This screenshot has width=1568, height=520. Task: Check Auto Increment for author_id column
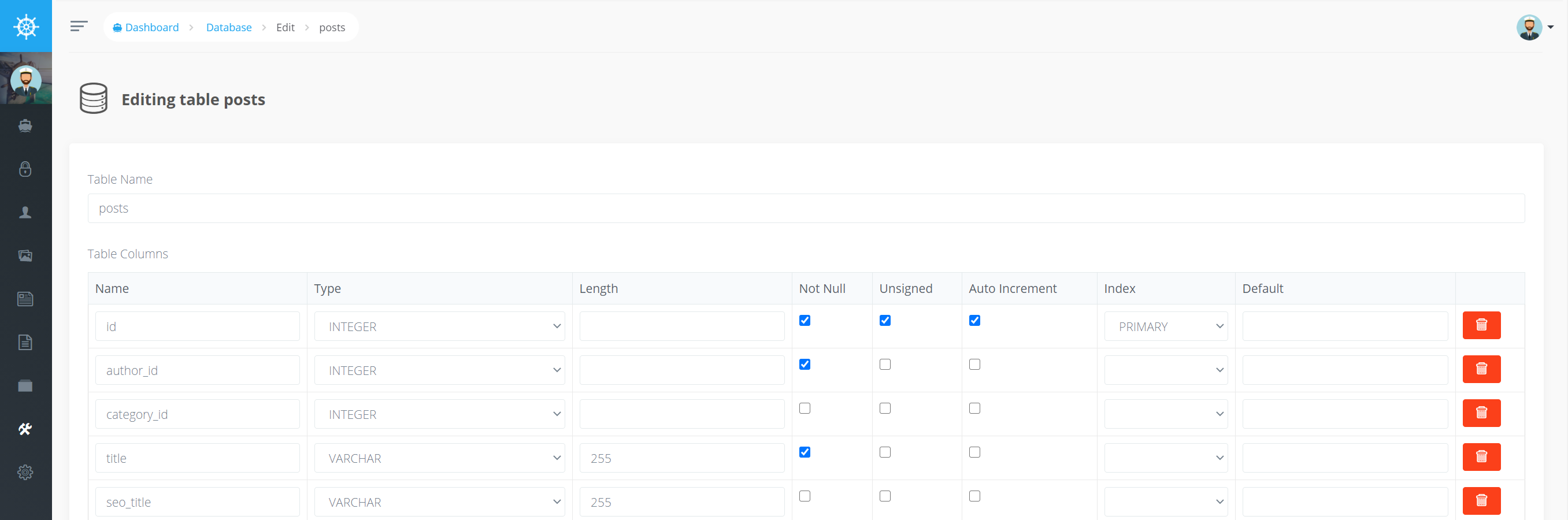point(974,365)
